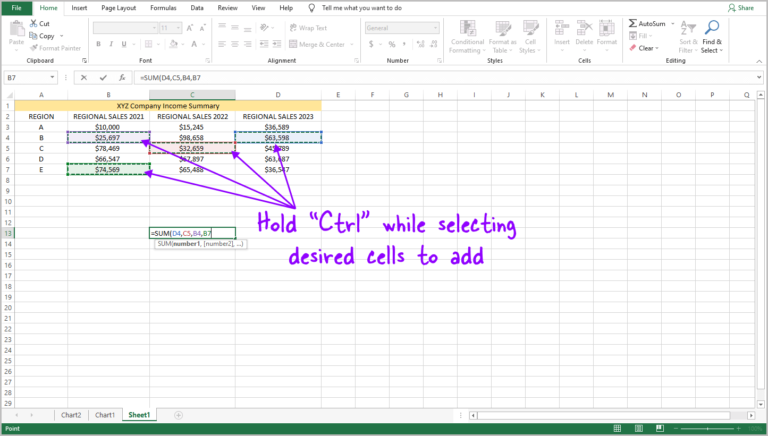Viewport: 768px width, 436px height.
Task: Switch to the Page Layout tab
Action: 119,8
